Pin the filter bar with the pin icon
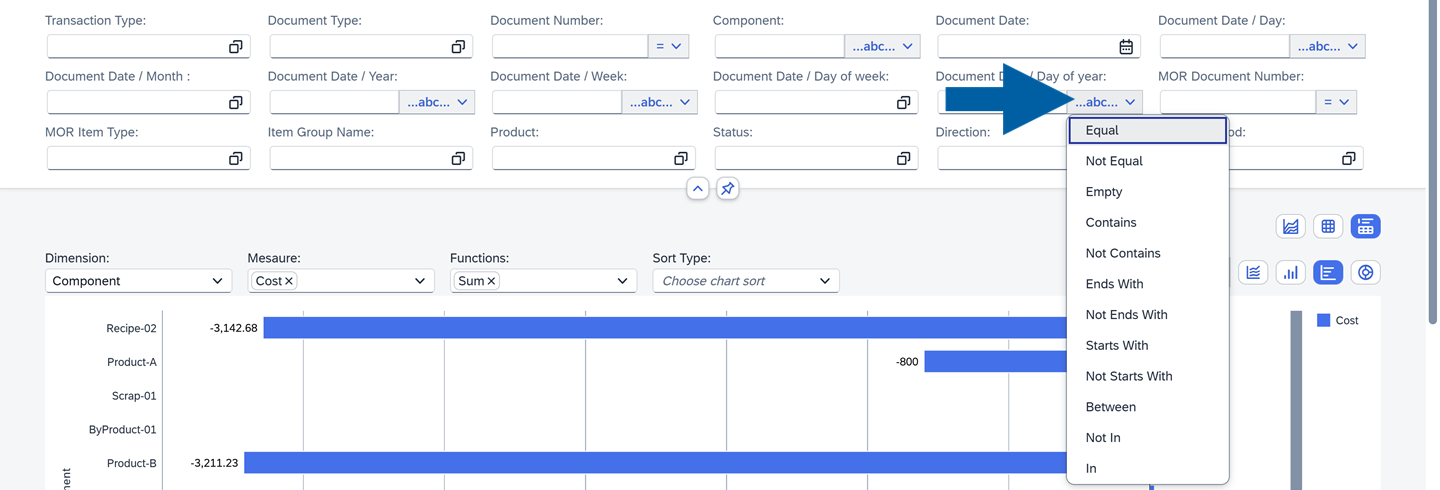This screenshot has height=490, width=1440. click(728, 189)
